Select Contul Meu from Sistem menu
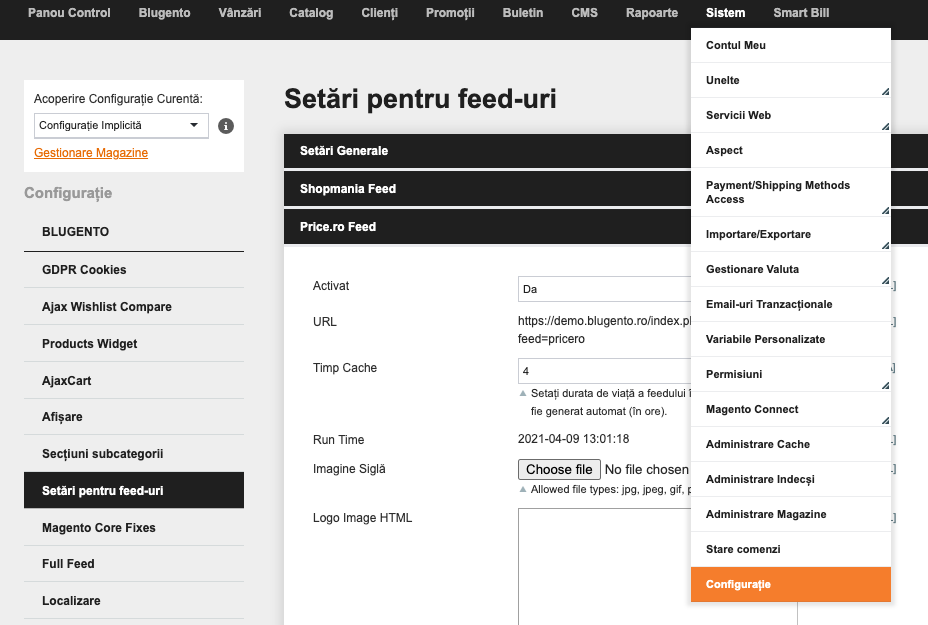The width and height of the screenshot is (928, 625). coord(791,46)
